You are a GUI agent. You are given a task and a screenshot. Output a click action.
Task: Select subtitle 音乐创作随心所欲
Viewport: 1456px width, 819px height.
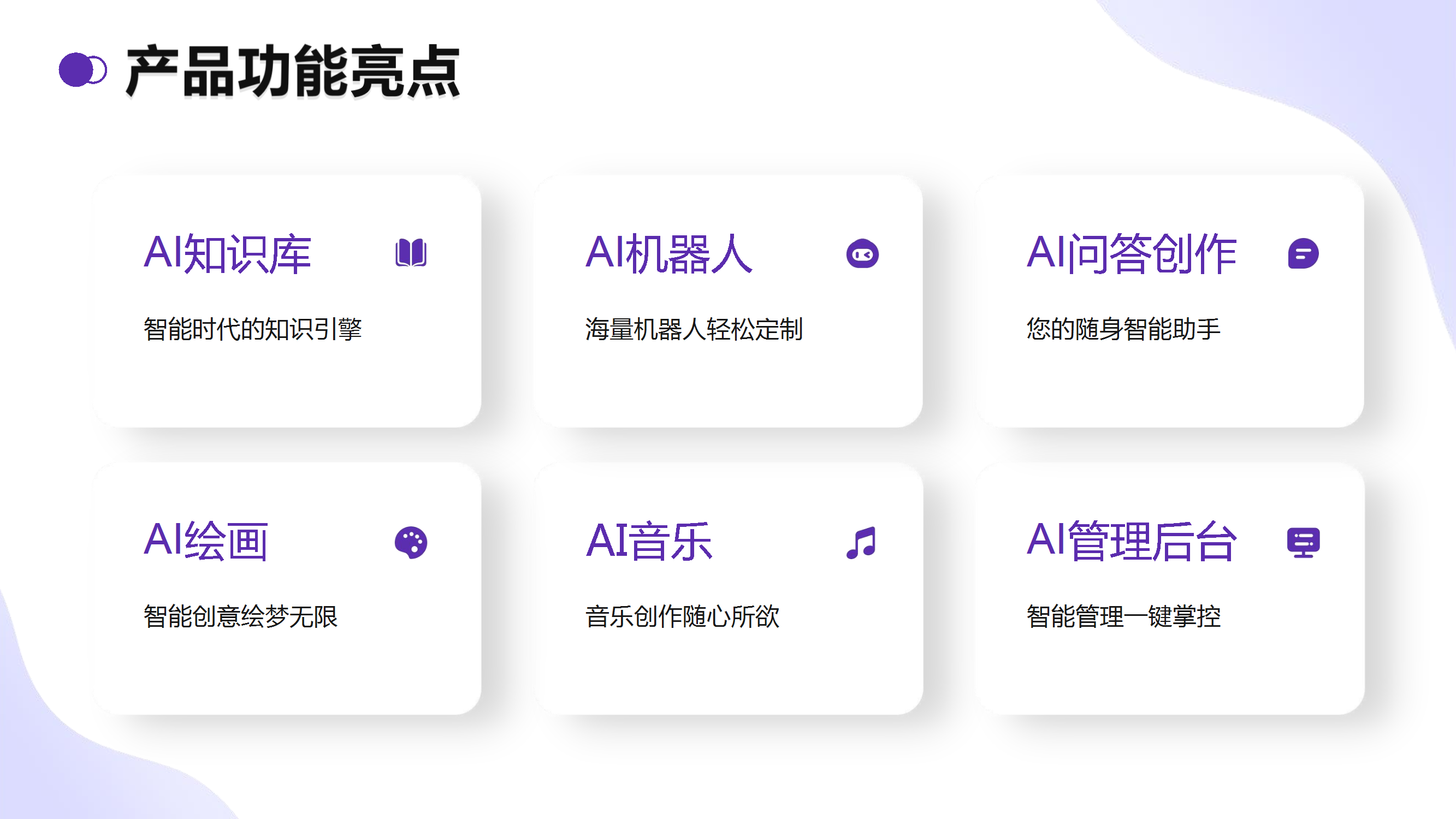click(682, 616)
